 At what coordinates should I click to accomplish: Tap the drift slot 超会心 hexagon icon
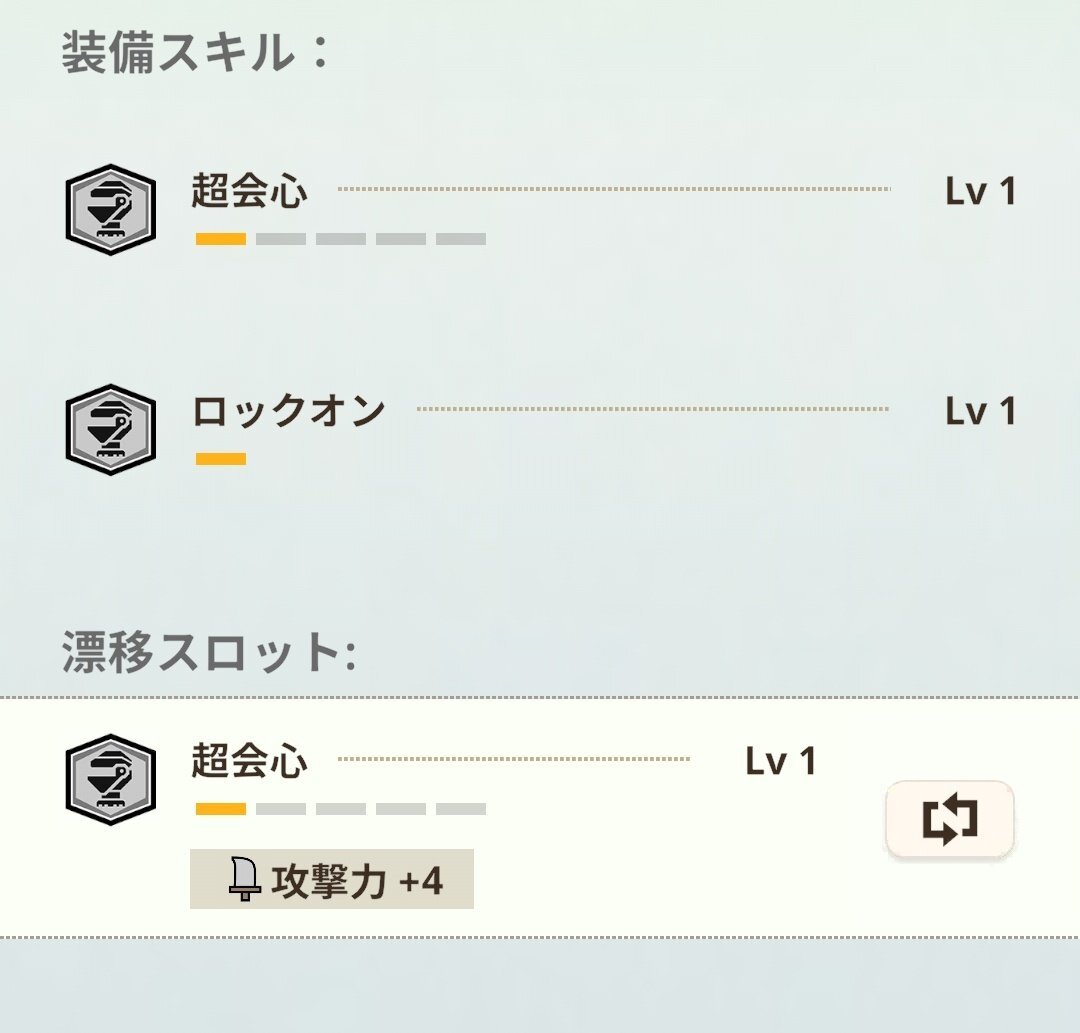click(x=111, y=780)
